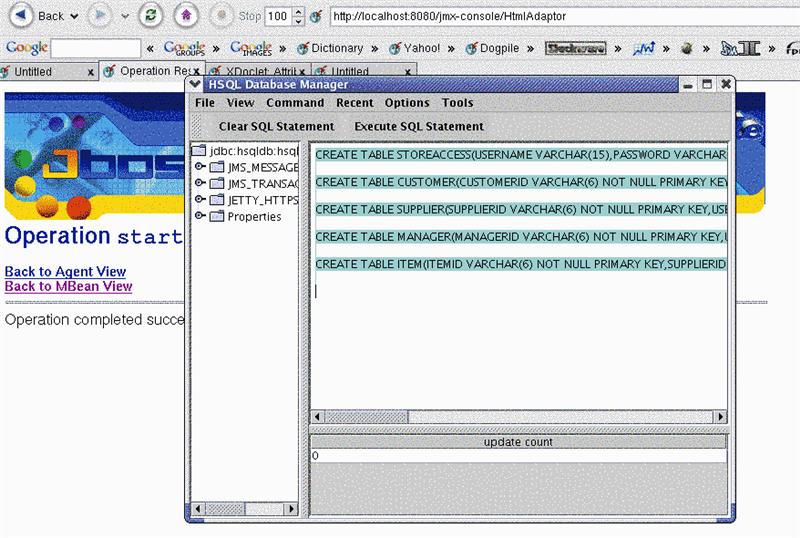Click the Dictionary bookmark icon
The height and width of the screenshot is (538, 800).
point(304,48)
